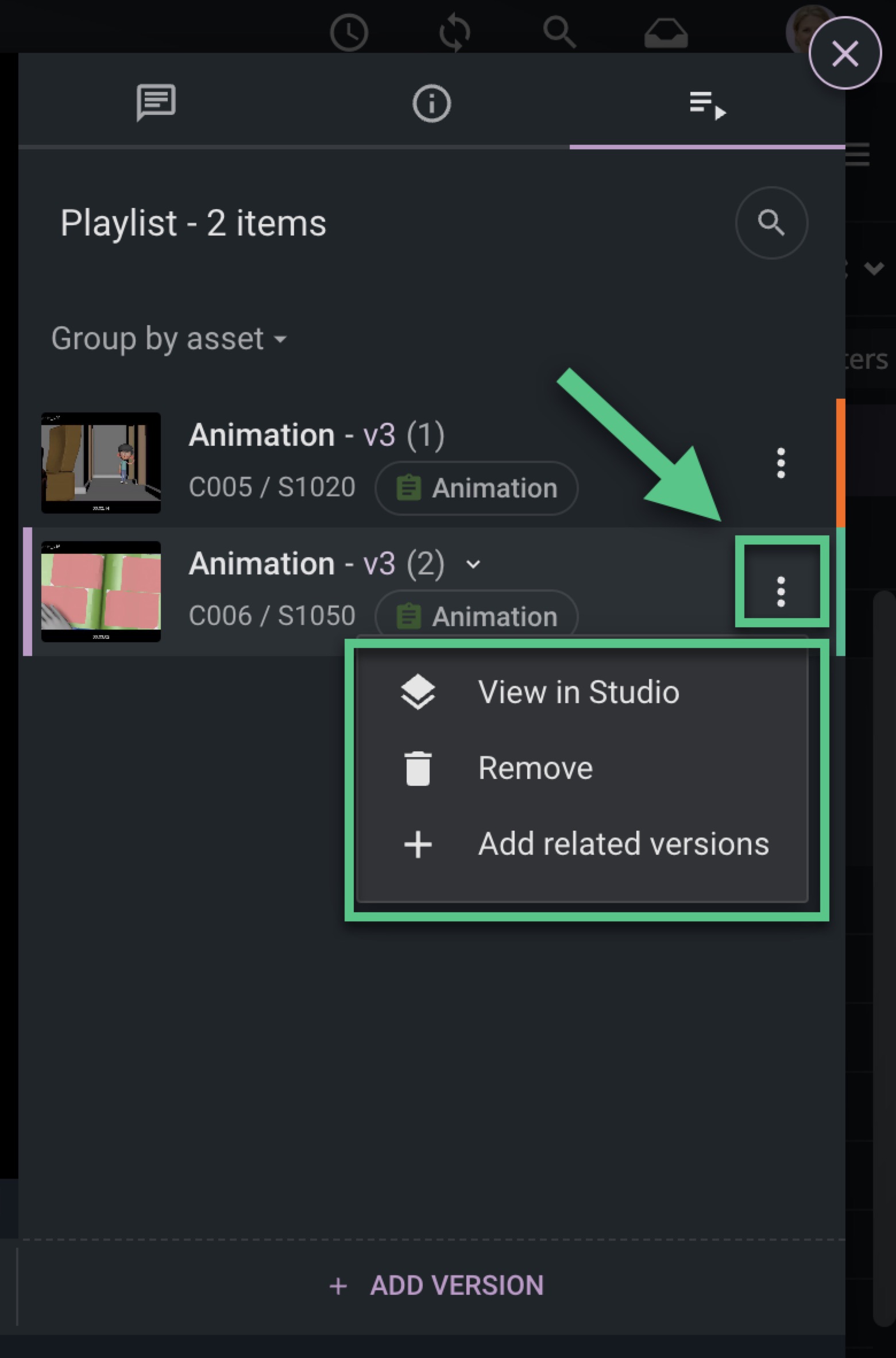
Task: Click the Animation task tag on C005 / S1020
Action: [x=477, y=488]
